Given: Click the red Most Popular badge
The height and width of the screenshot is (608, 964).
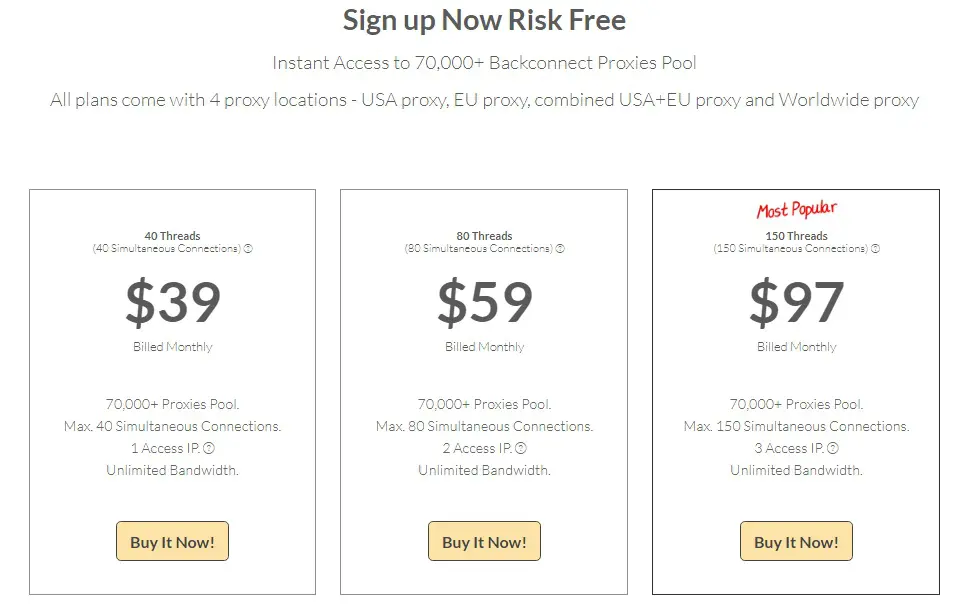Looking at the screenshot, I should [796, 210].
